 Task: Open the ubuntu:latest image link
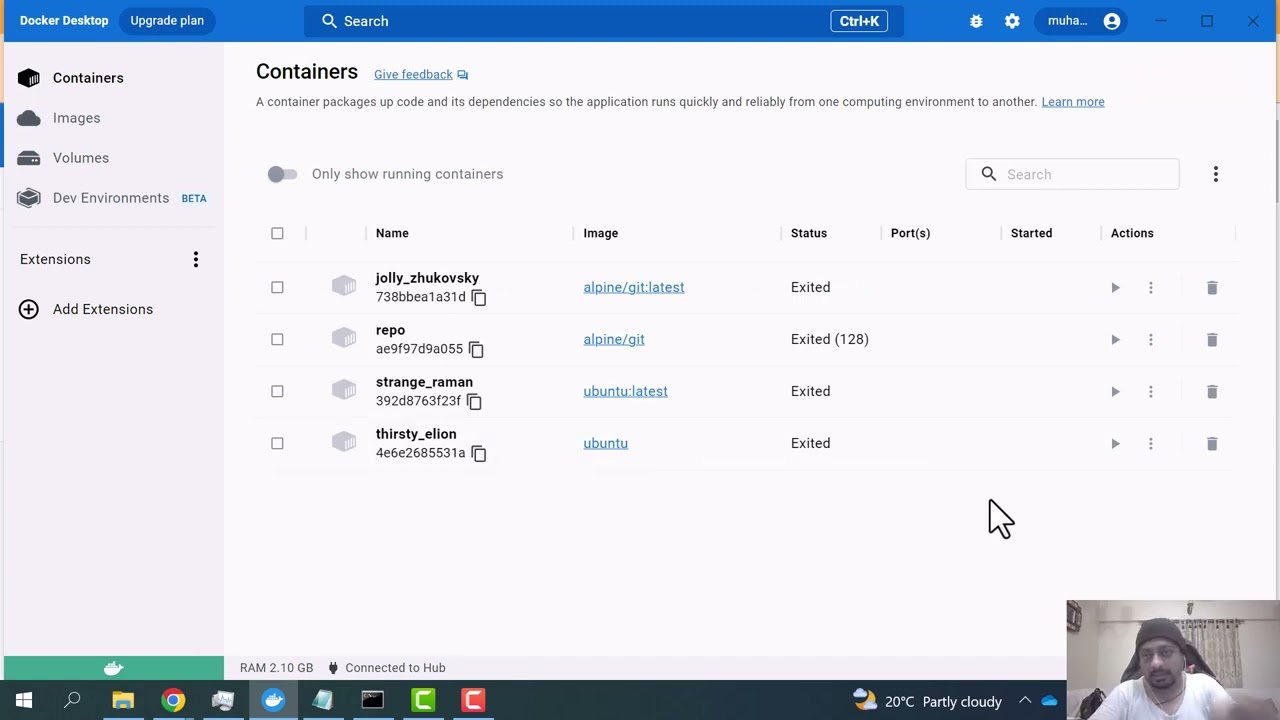click(625, 391)
